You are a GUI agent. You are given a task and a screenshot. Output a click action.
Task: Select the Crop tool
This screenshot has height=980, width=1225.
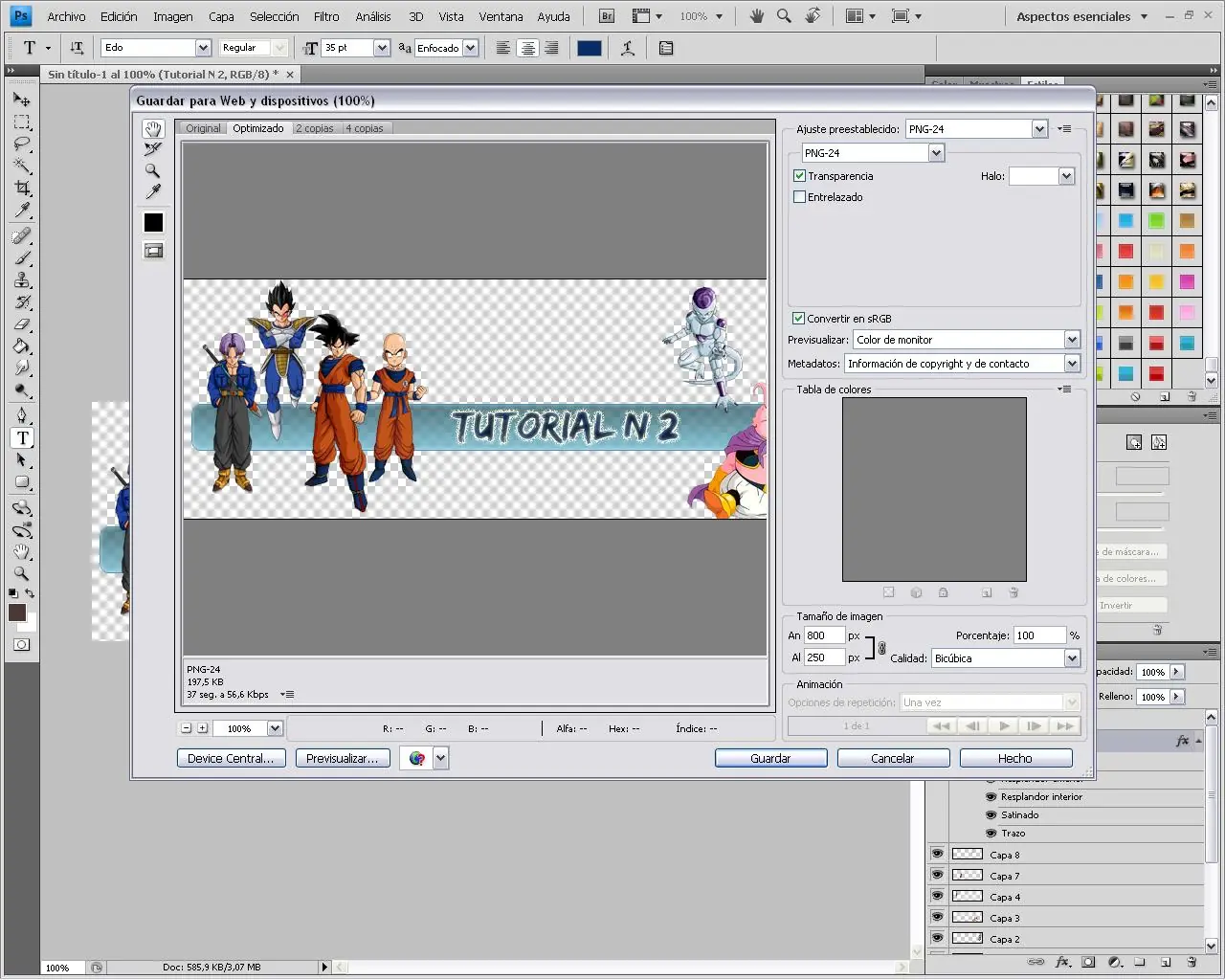point(22,189)
